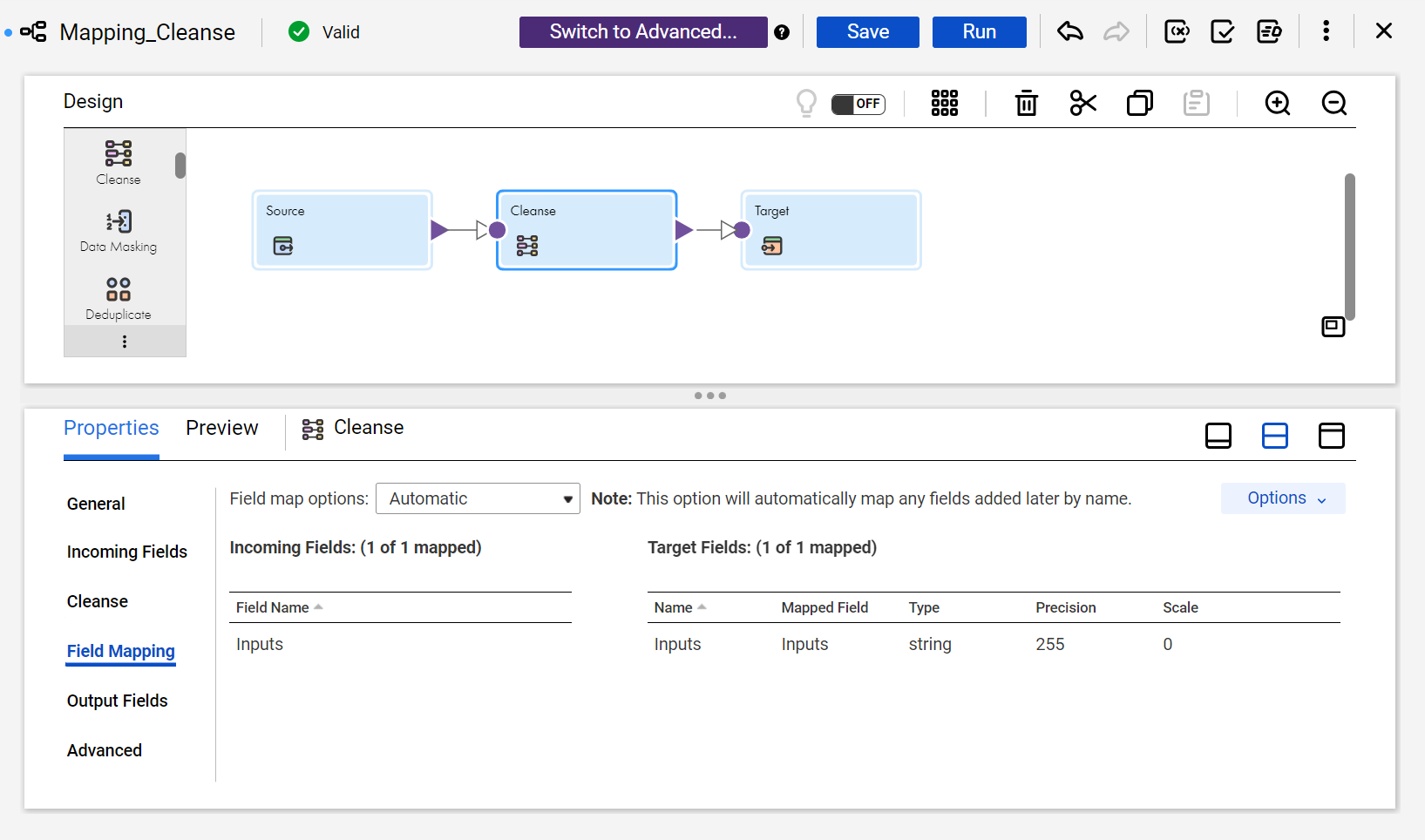Click the Switch to Advanced button
Viewport: 1425px width, 840px height.
coord(643,32)
